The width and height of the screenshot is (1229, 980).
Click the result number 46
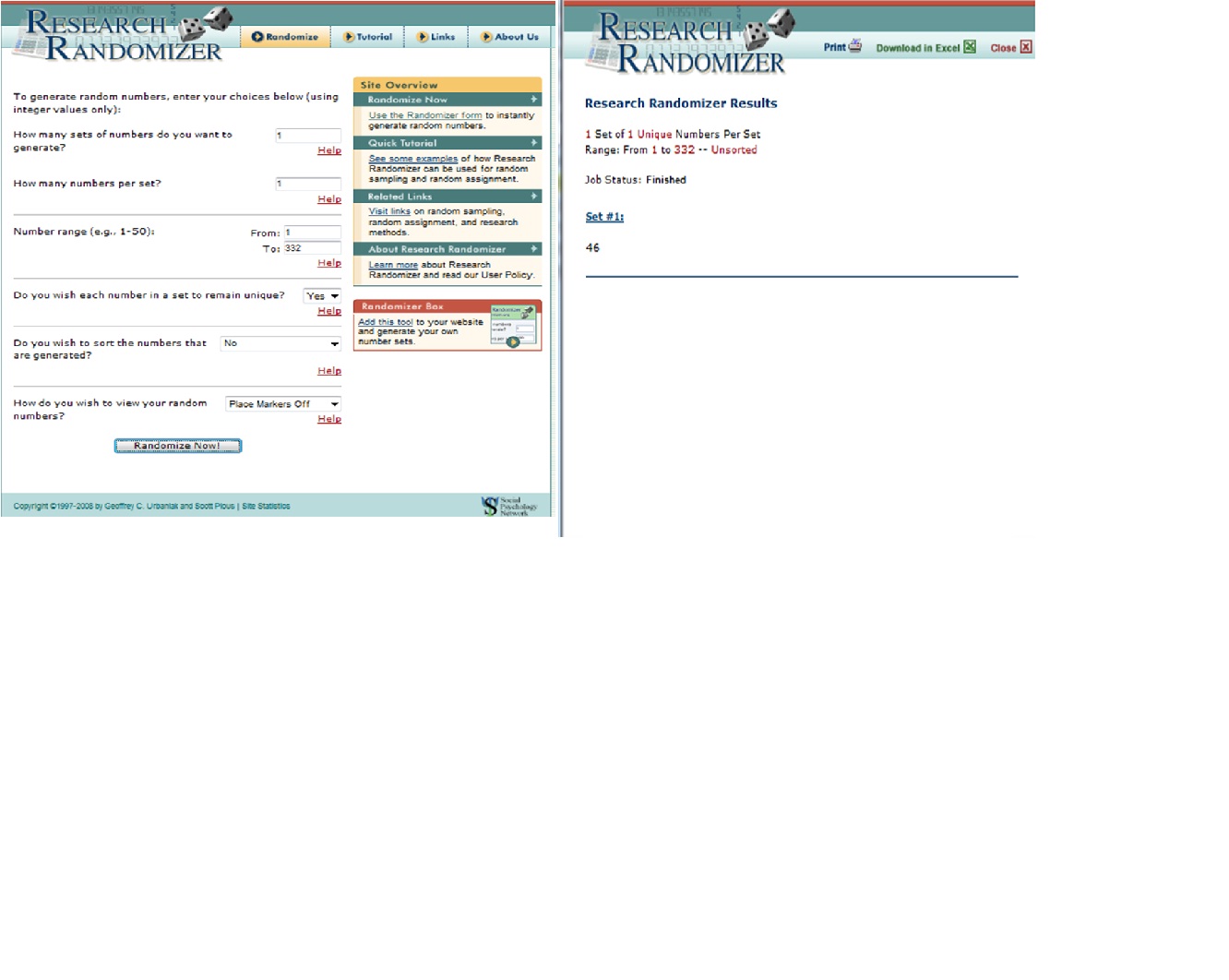[592, 248]
